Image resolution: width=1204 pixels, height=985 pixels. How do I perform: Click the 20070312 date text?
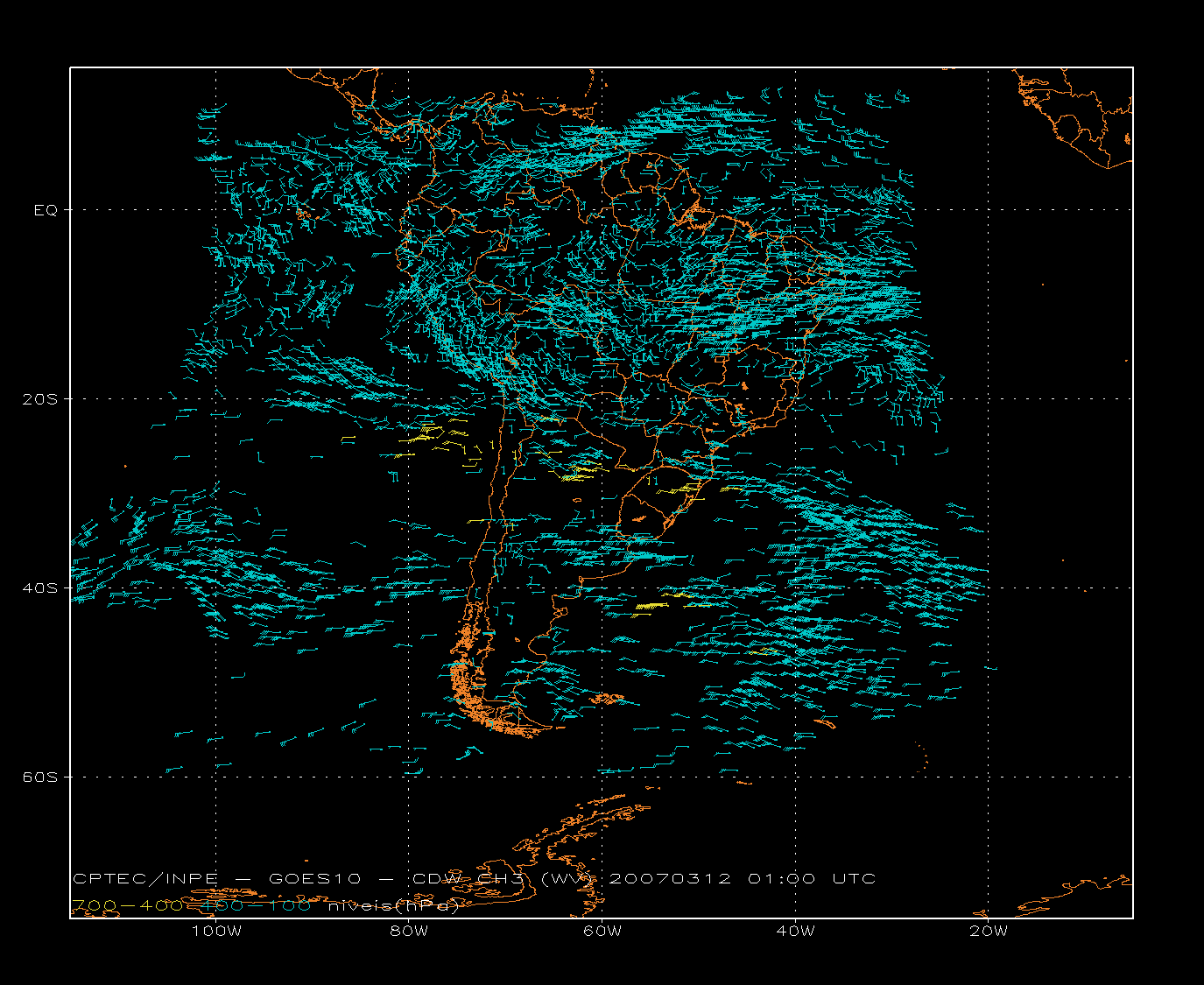tap(670, 879)
